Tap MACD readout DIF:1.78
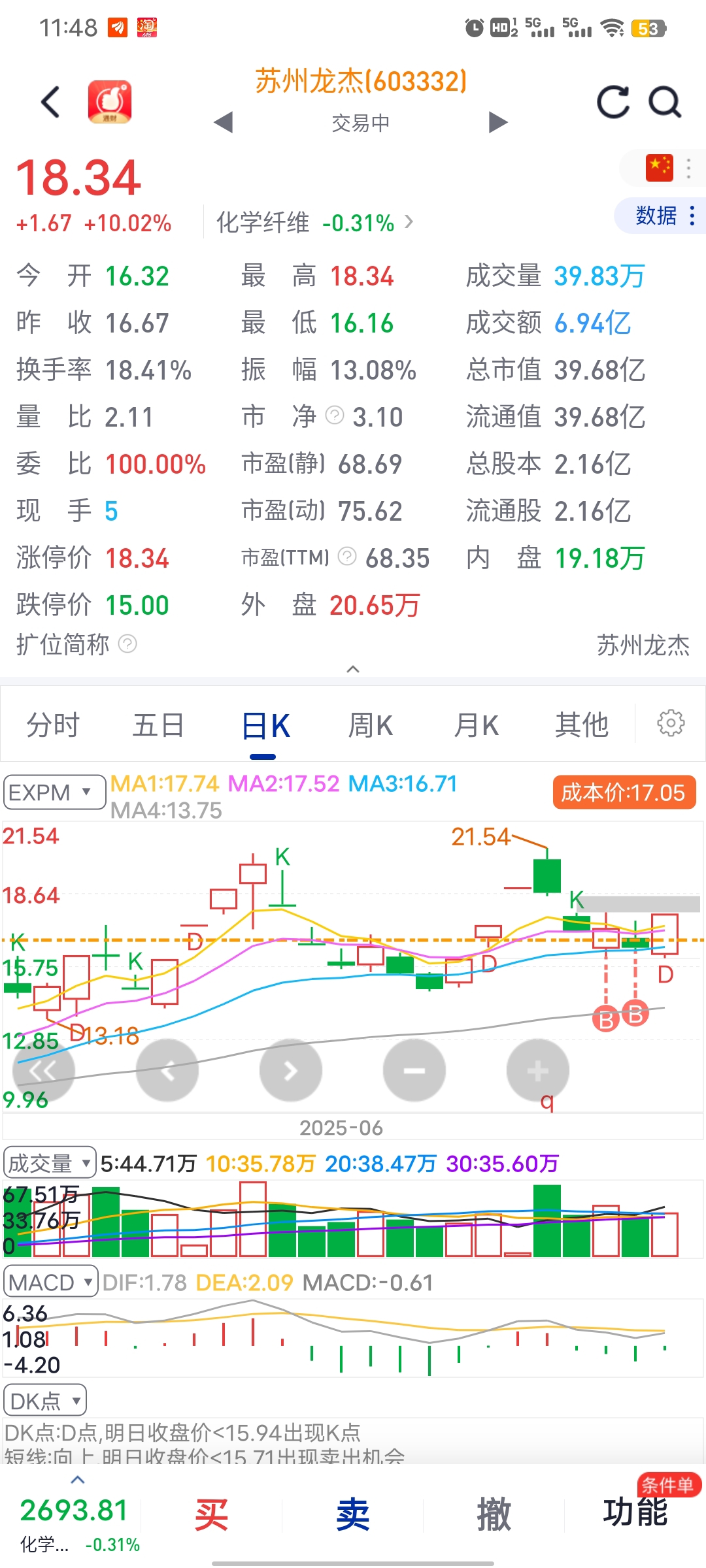 144,1282
